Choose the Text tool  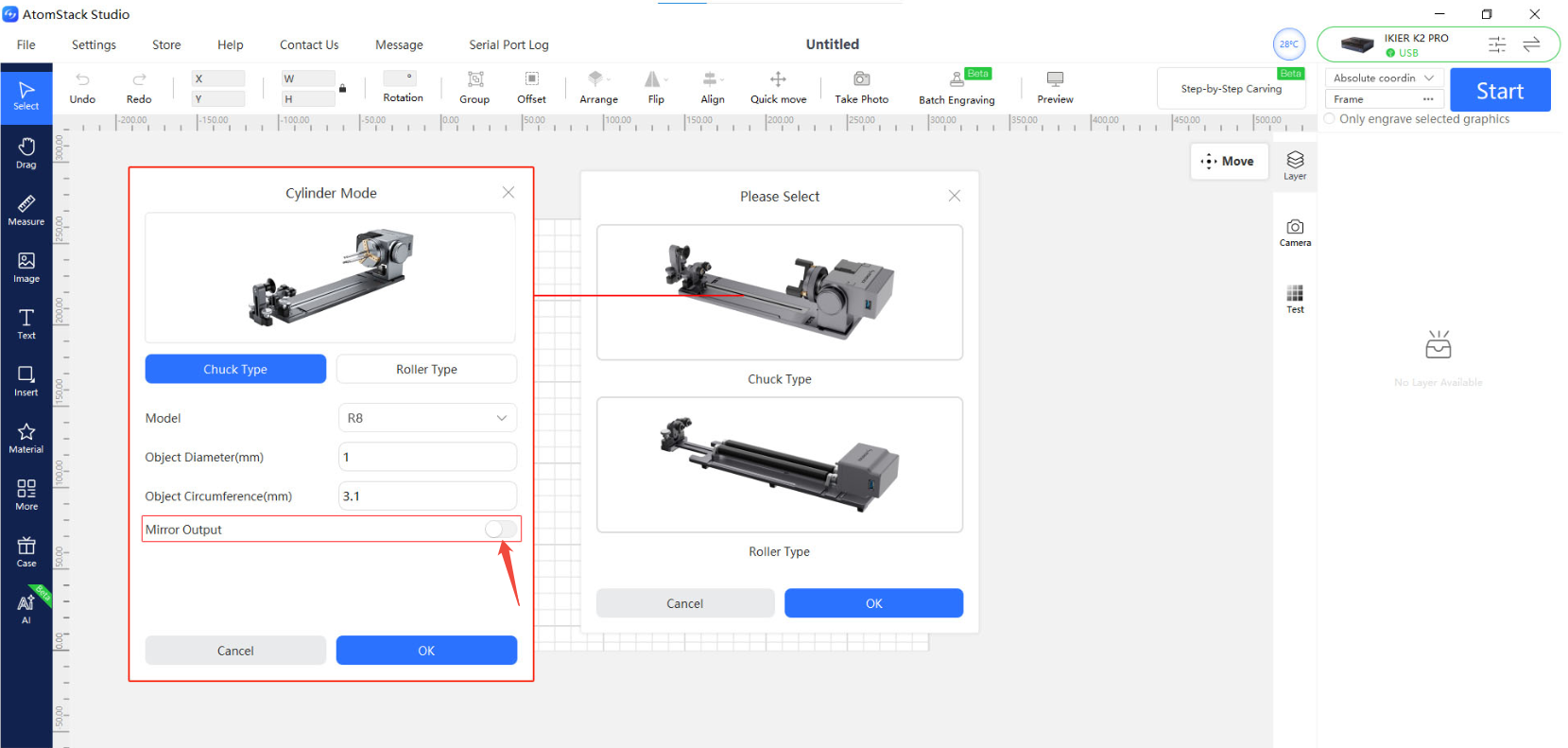pyautogui.click(x=26, y=323)
